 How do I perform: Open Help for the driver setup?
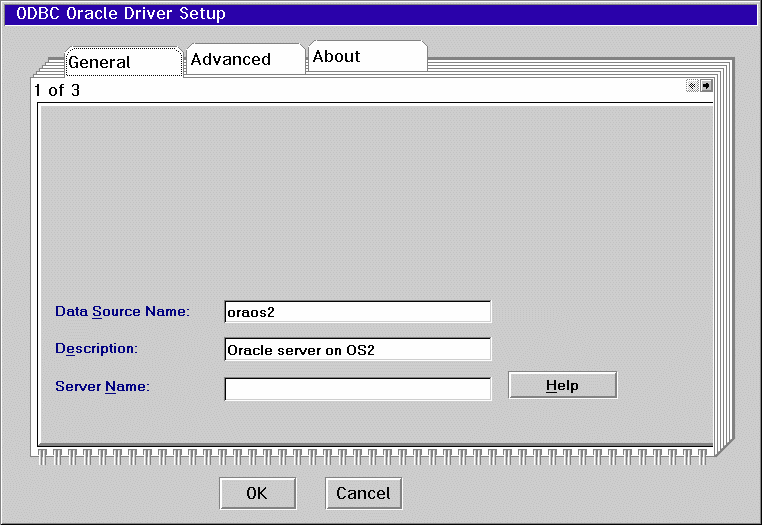(563, 385)
